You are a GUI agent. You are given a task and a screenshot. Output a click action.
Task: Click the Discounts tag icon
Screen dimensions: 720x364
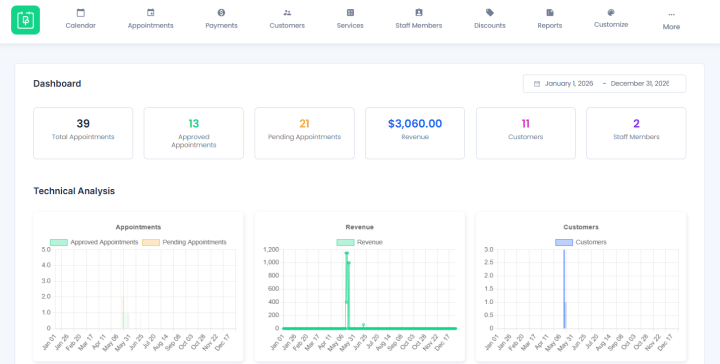pos(490,13)
